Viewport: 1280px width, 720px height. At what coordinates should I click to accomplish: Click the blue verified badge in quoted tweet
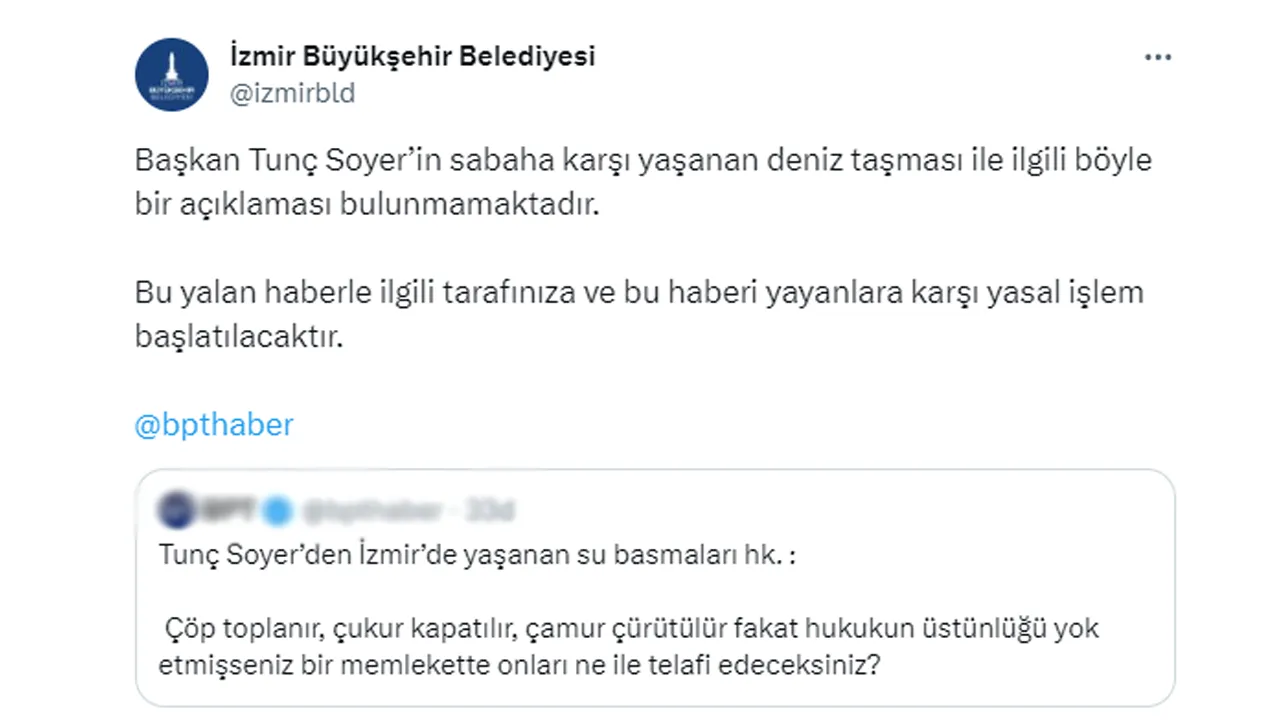[x=279, y=511]
